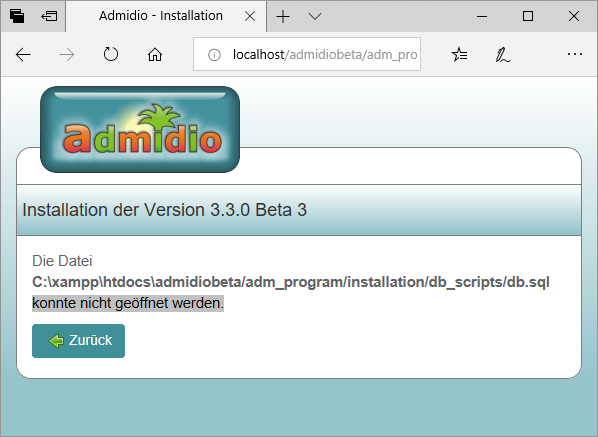Click the Zurück button
Viewport: 598px width, 437px height.
[x=78, y=341]
